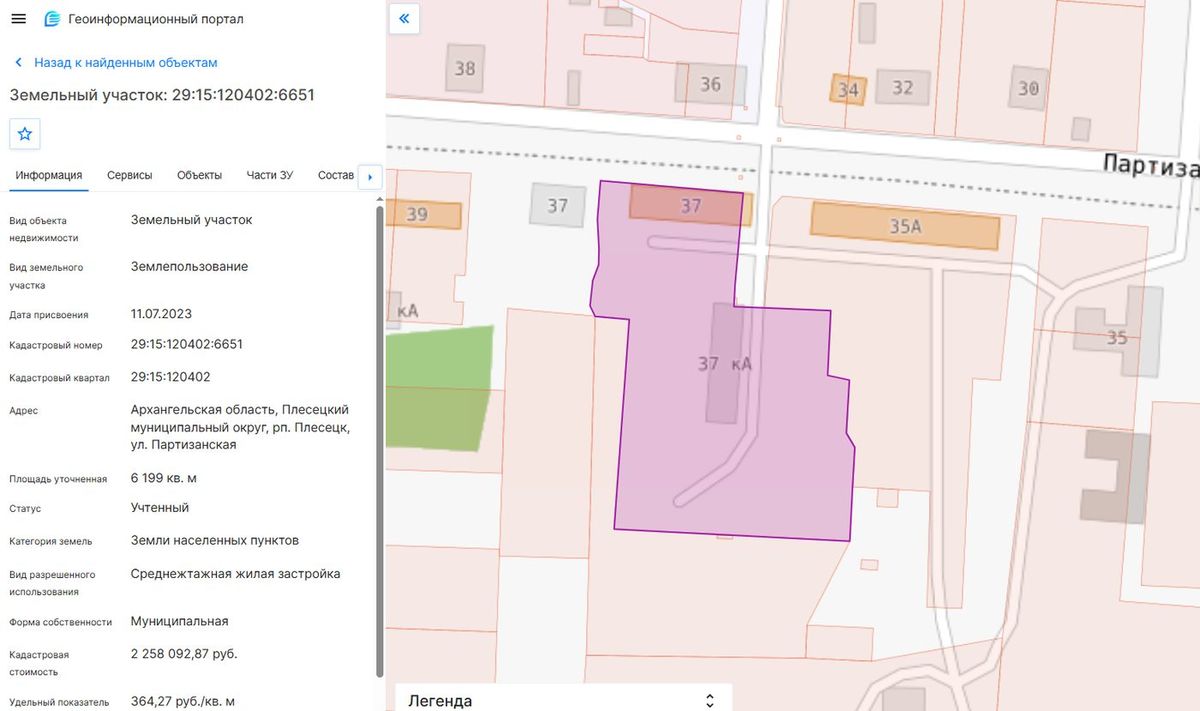The width and height of the screenshot is (1200, 711).
Task: Click building 39 on the map
Action: 423,215
